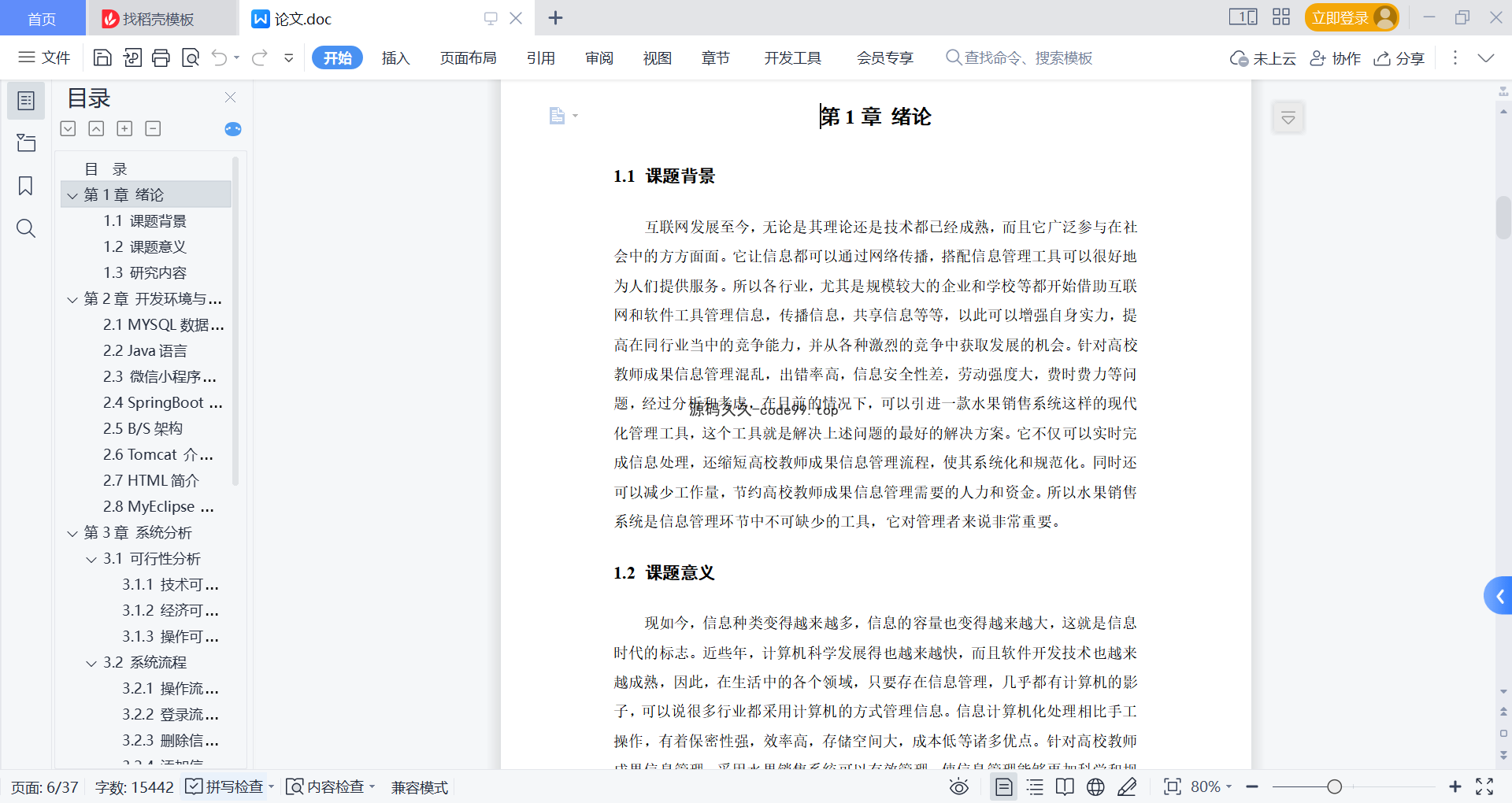
Task: Select the 视图 ribbon tab
Action: pos(657,57)
